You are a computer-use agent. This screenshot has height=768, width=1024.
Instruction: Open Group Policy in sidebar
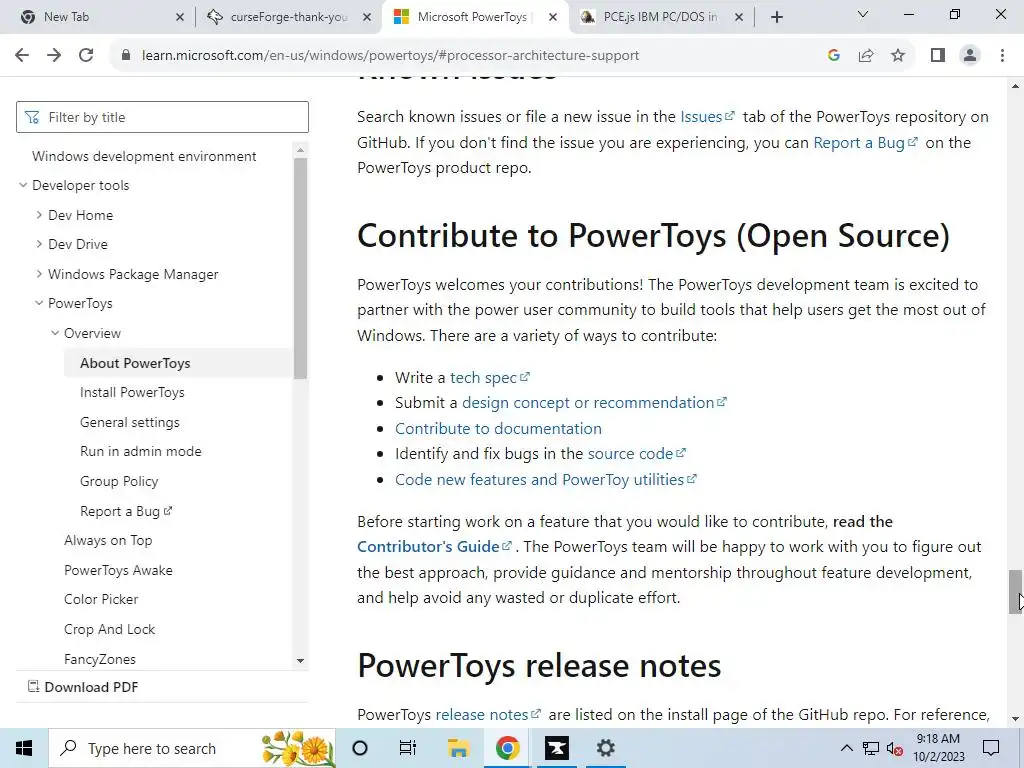coord(119,481)
